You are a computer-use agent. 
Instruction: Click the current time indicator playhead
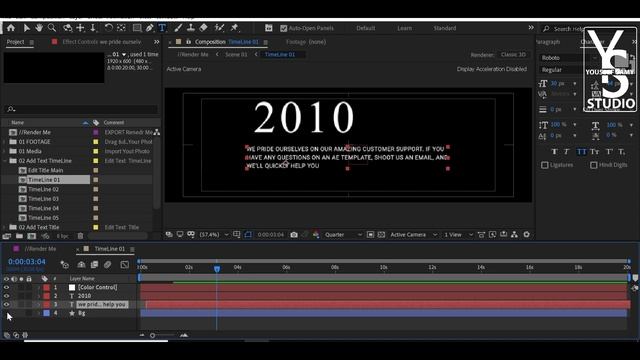(217, 269)
